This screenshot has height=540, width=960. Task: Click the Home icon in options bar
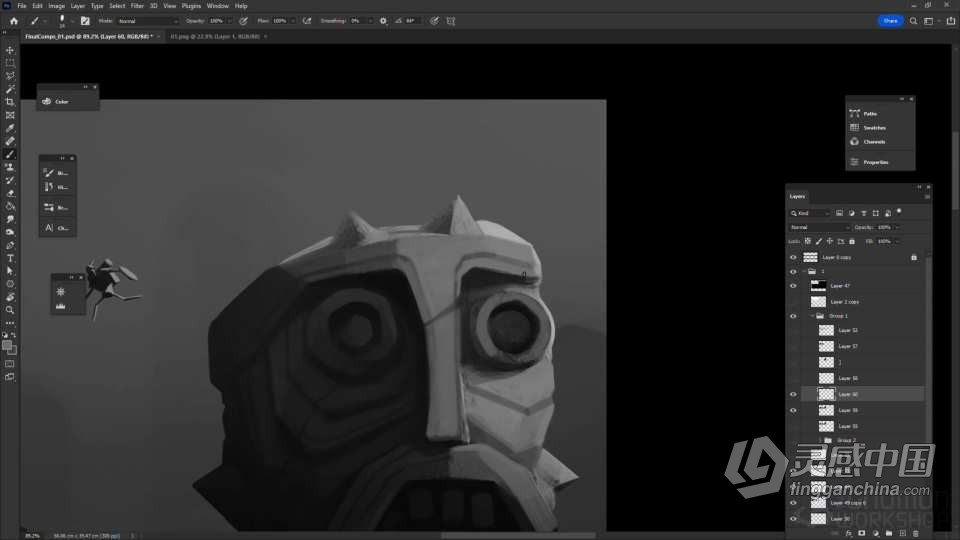click(13, 21)
